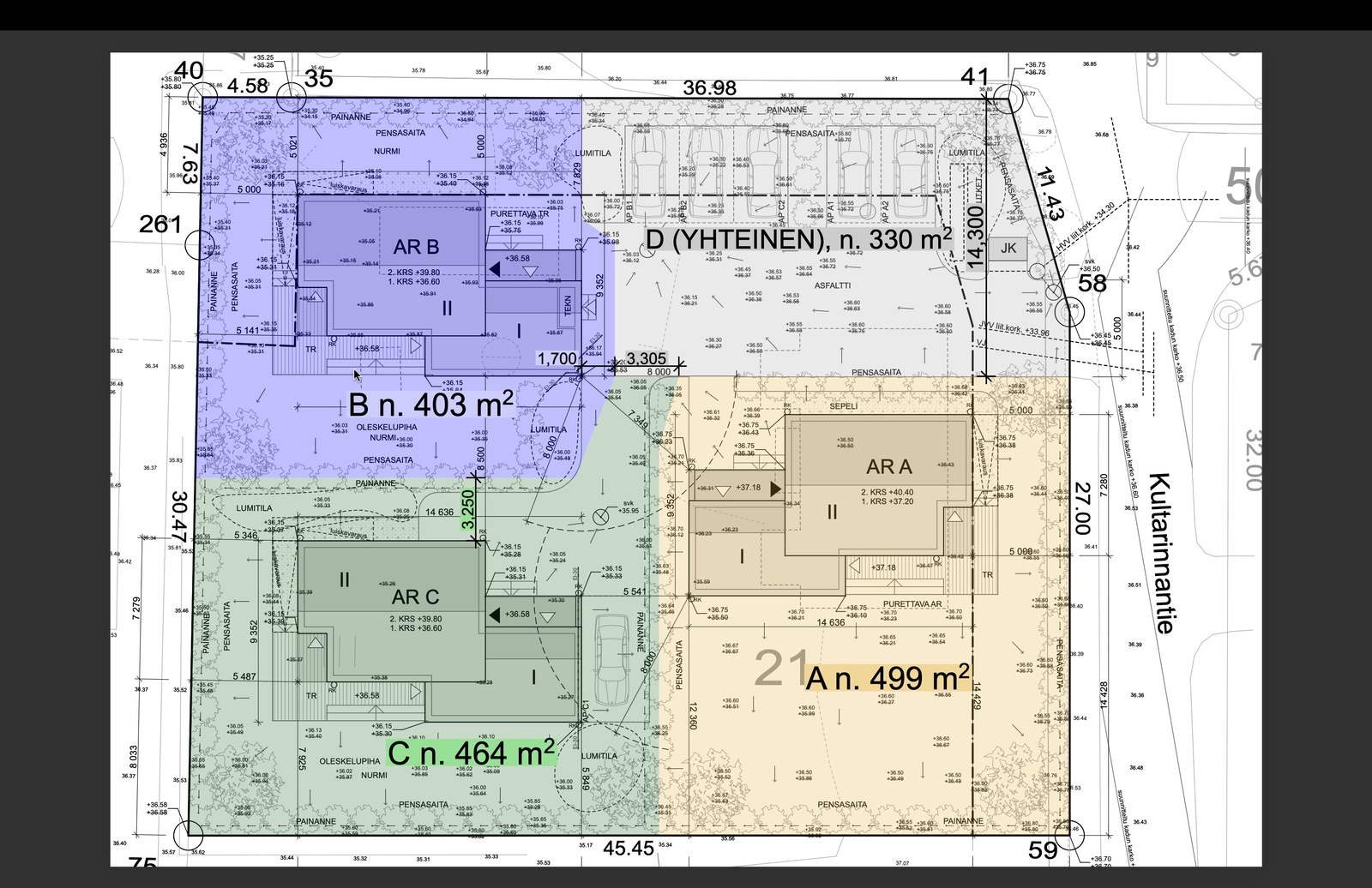Click the dimension '1,700'
Screen dimensions: 1372x888
pyautogui.click(x=557, y=358)
